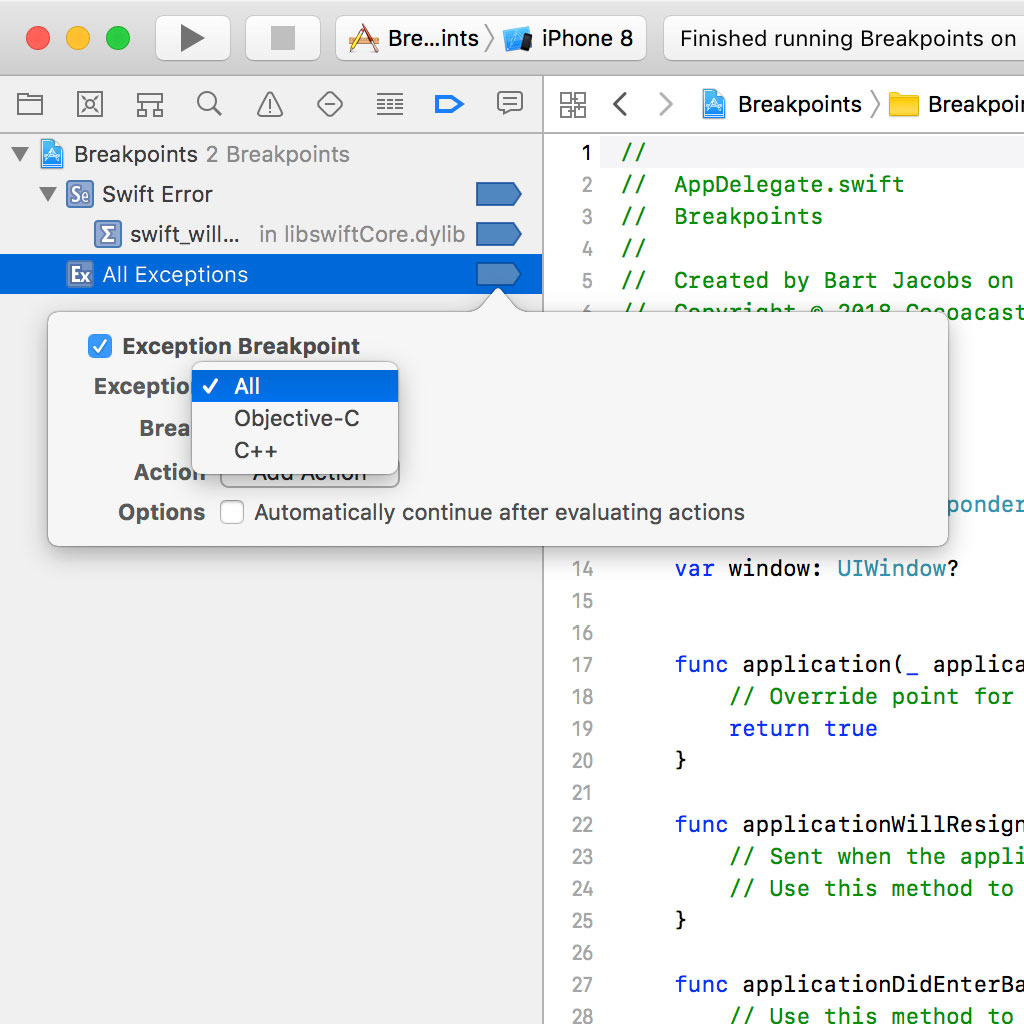Open the Debug navigator
Viewport: 1024px width, 1024px height.
(389, 104)
